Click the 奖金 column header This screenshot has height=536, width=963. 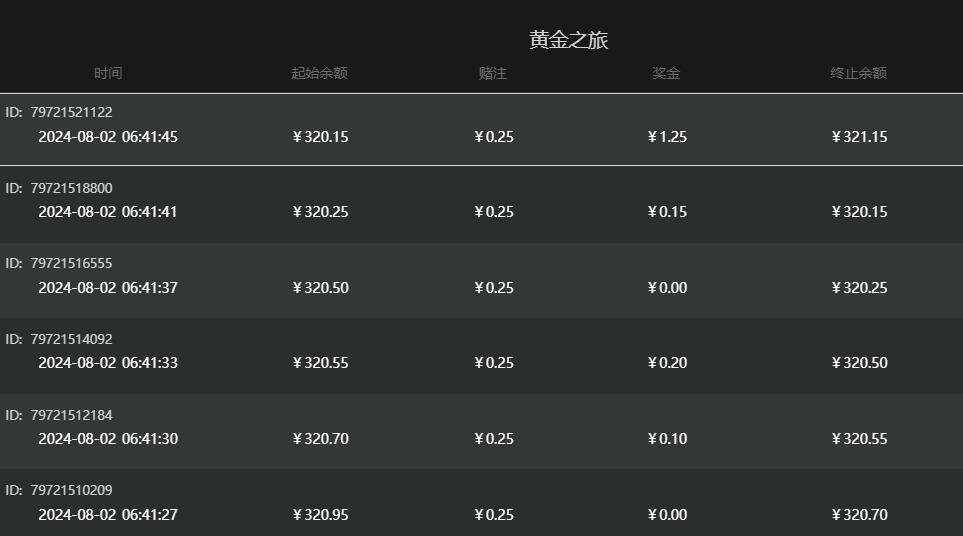tap(666, 73)
